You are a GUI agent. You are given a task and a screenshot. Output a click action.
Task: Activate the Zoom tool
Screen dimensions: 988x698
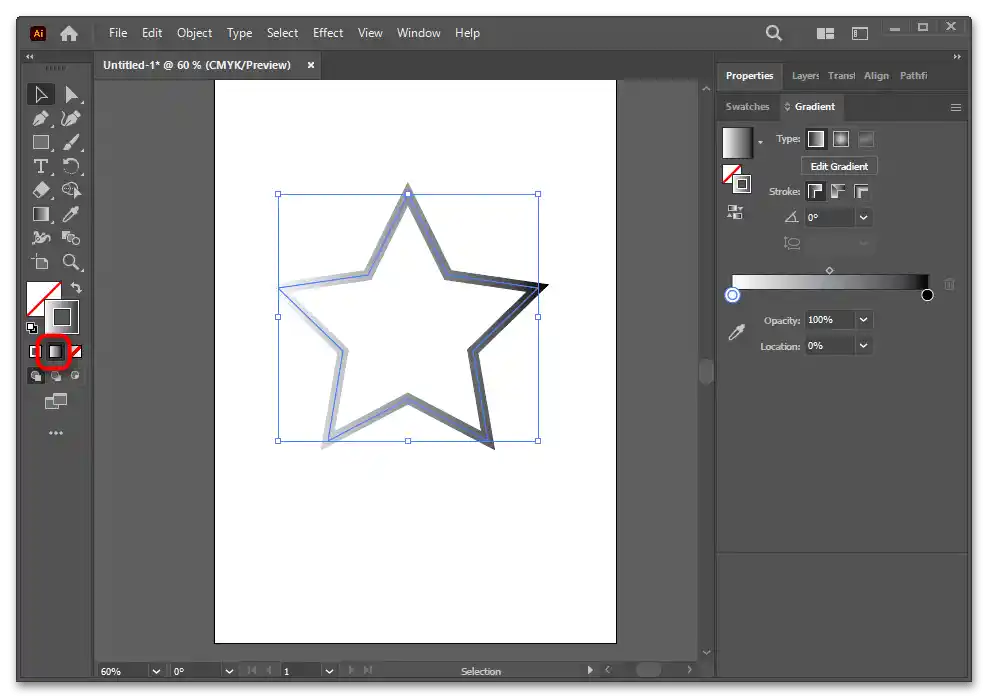[71, 262]
